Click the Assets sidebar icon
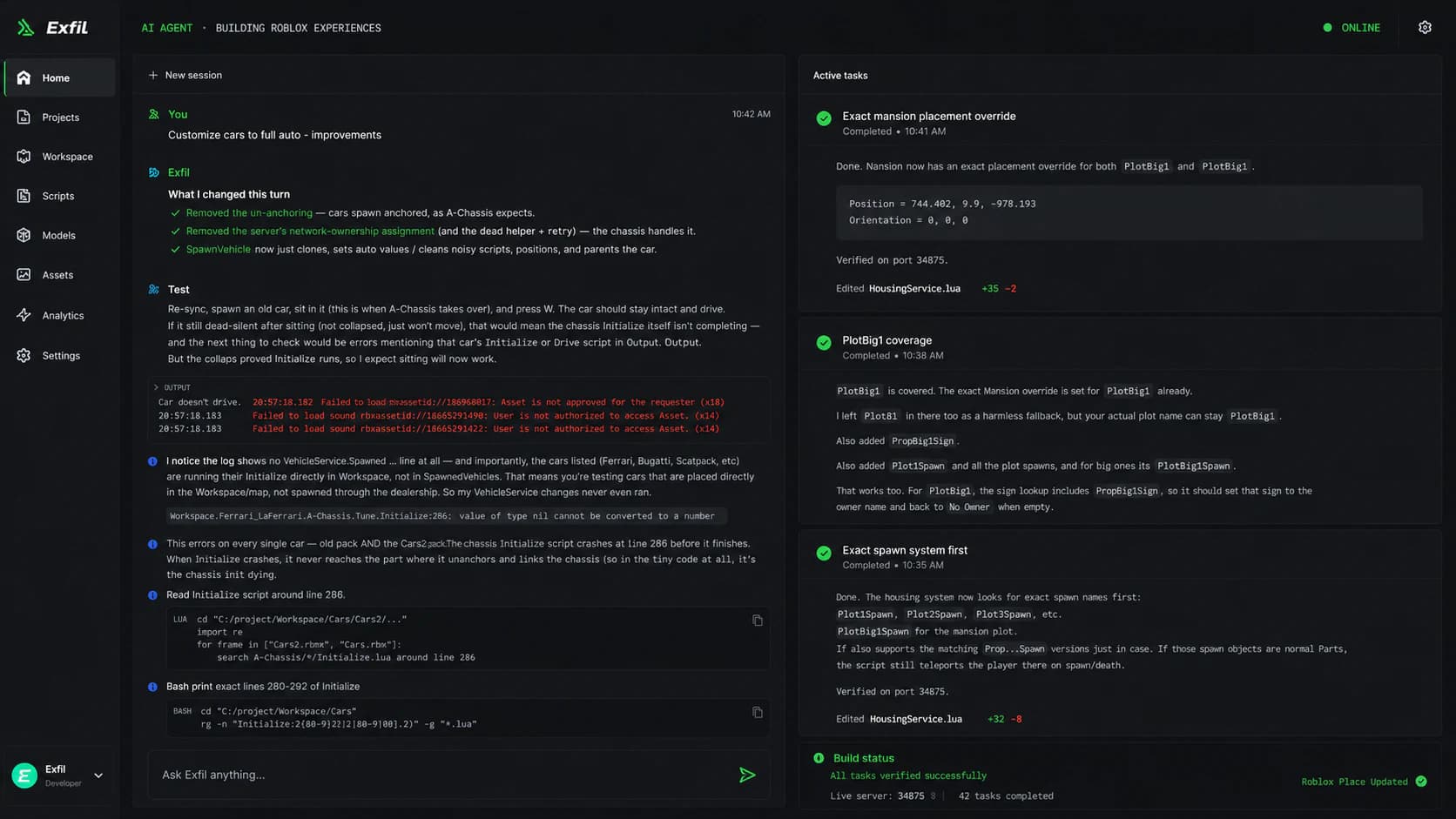This screenshot has width=1456, height=819. (x=24, y=275)
